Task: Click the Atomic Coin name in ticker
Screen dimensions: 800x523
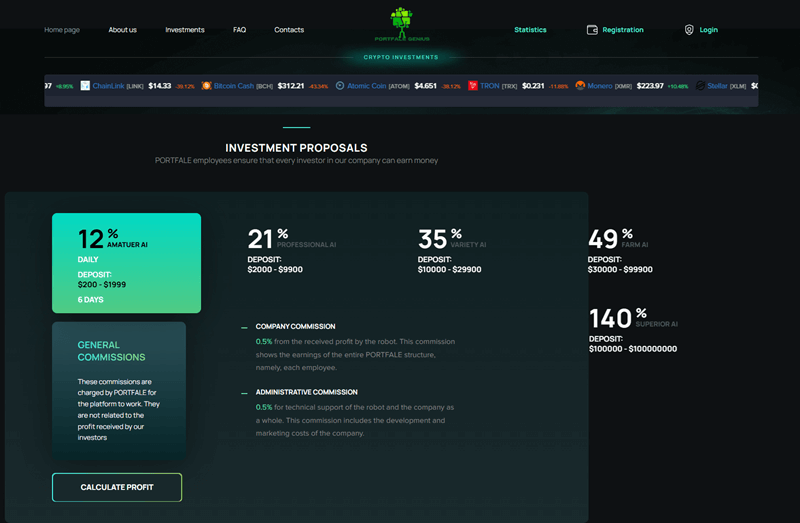Action: click(366, 86)
